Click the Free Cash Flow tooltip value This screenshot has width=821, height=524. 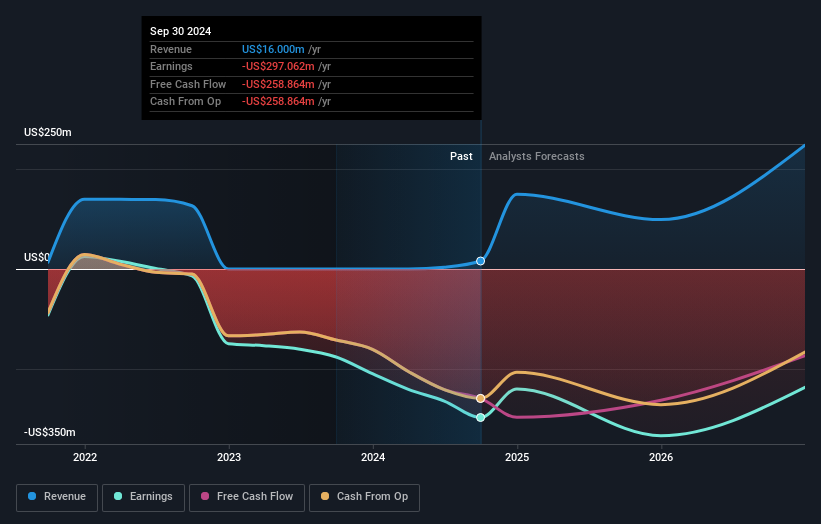(278, 84)
